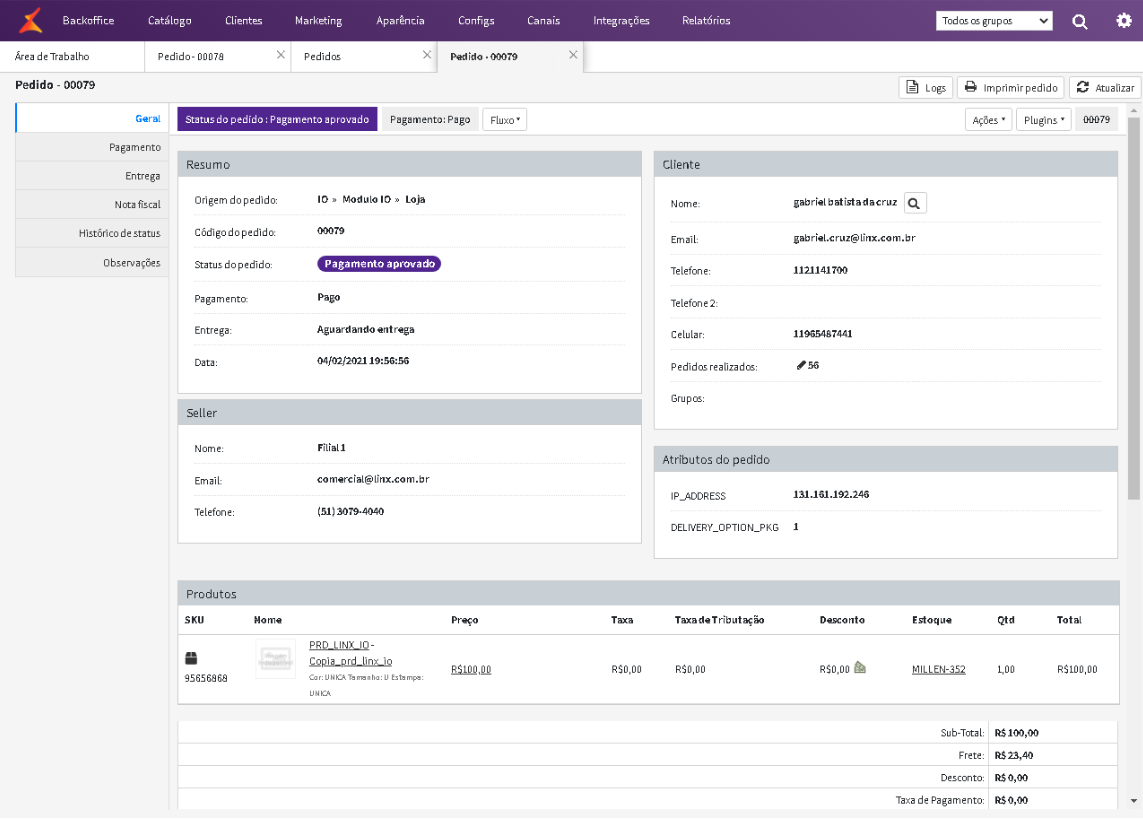Click the package icon above the SKU number
Screen dimensions: 1143x820
(192, 658)
